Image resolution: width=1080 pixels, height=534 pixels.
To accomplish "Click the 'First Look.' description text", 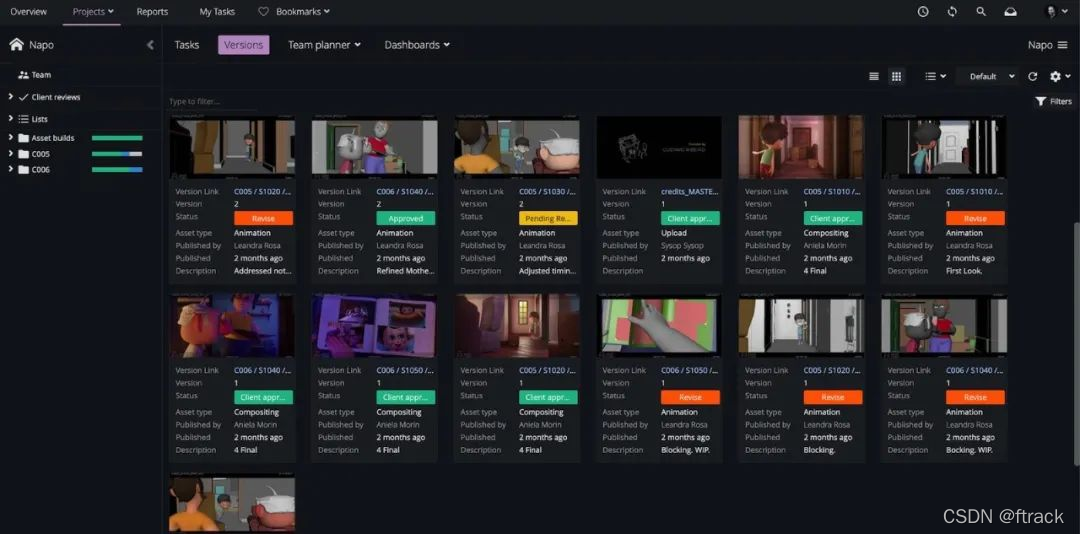I will (x=964, y=271).
